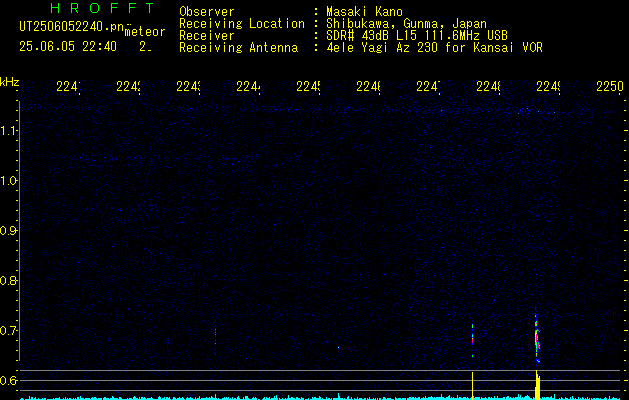This screenshot has width=629, height=400.
Task: Click the Observer label
Action: (x=207, y=12)
